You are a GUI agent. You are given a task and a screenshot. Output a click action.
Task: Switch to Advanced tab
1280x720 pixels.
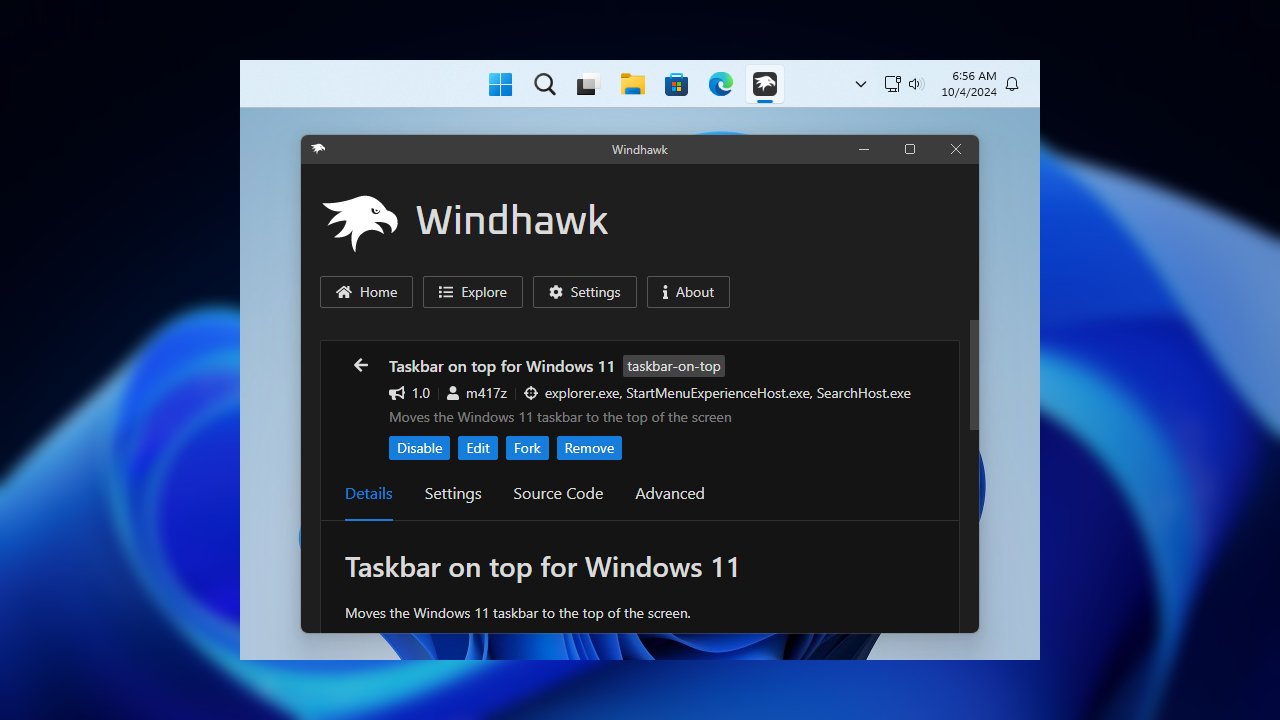click(x=670, y=494)
